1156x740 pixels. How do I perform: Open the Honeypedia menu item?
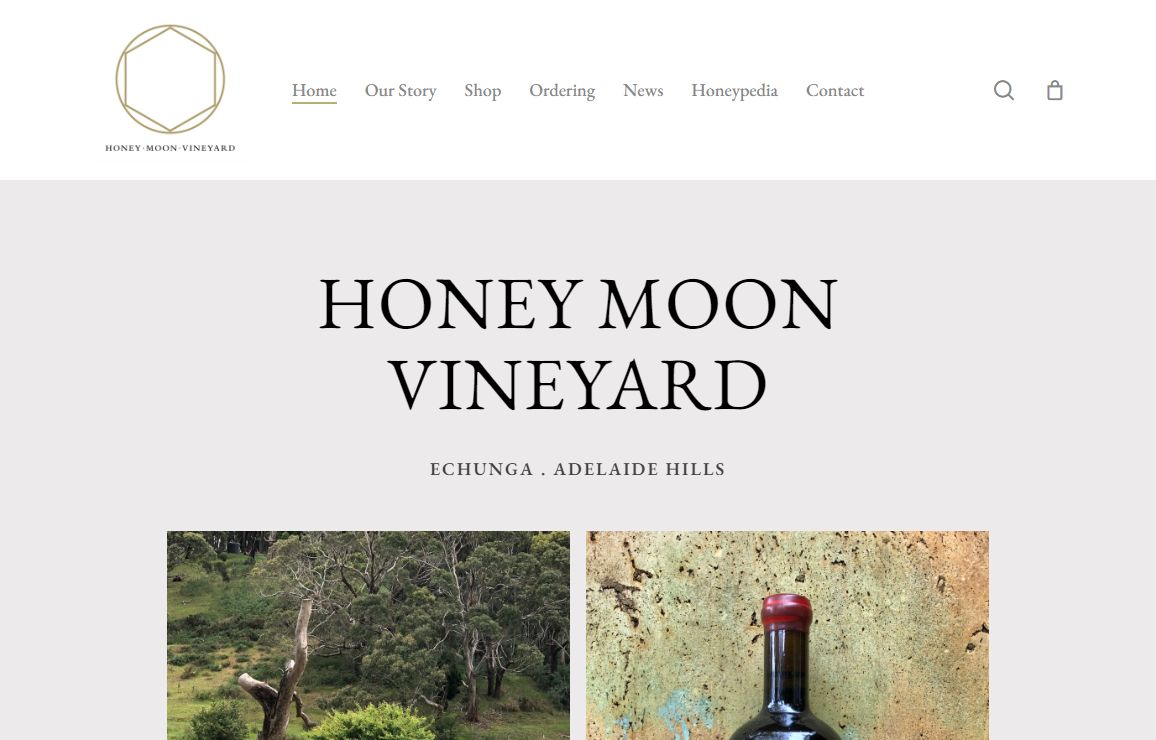pyautogui.click(x=734, y=90)
